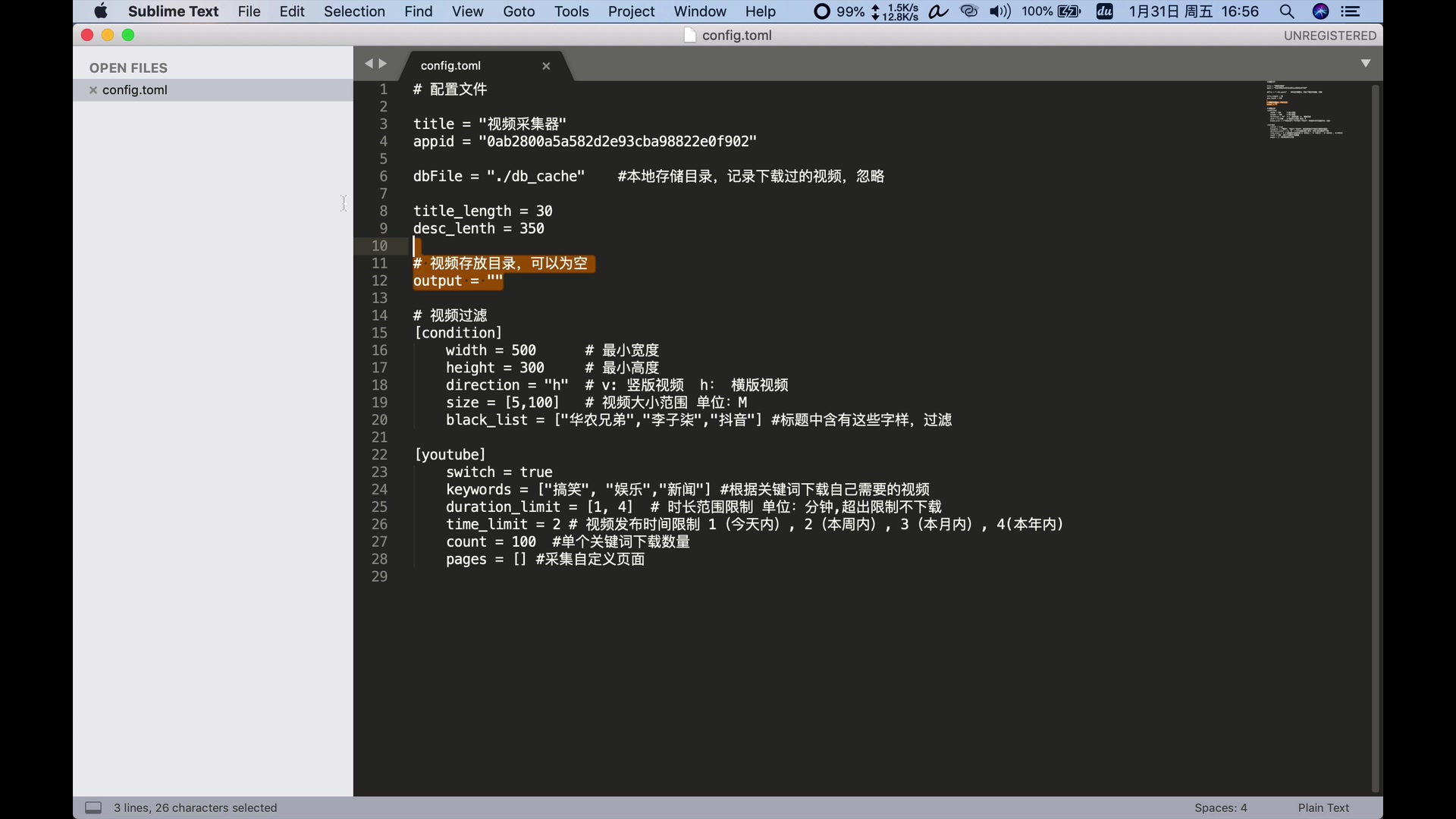
Task: Open the Find menu
Action: [x=418, y=11]
